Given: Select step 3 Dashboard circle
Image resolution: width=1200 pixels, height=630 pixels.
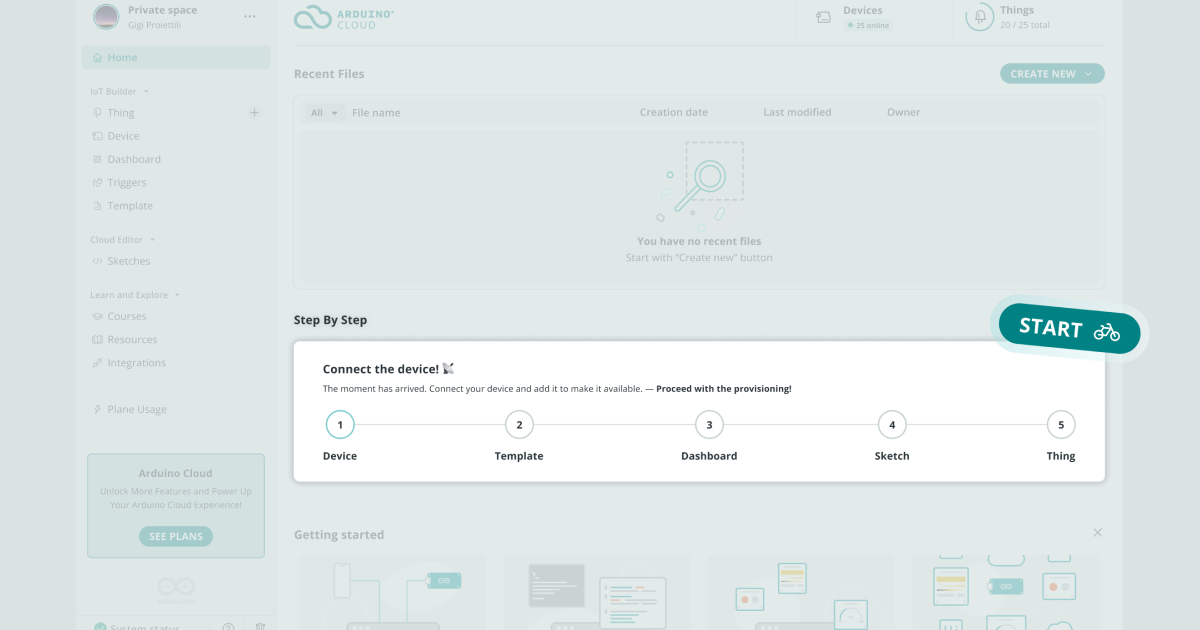Looking at the screenshot, I should pyautogui.click(x=709, y=425).
